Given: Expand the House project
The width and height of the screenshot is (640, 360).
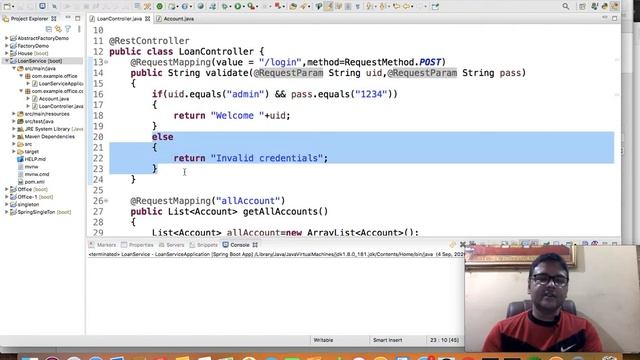Looking at the screenshot, I should tap(7, 53).
